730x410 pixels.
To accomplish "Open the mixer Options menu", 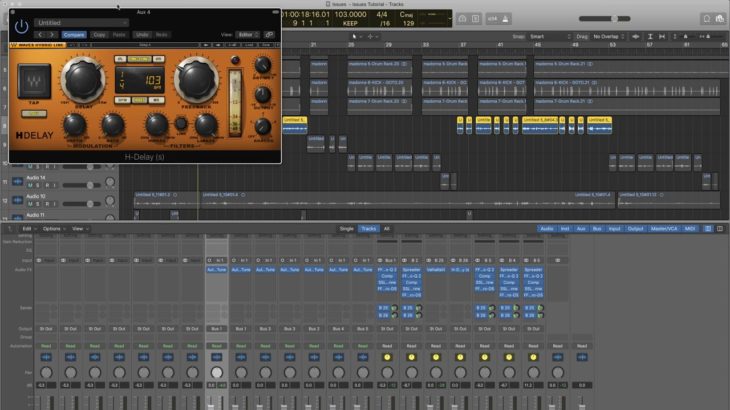I will pos(54,229).
